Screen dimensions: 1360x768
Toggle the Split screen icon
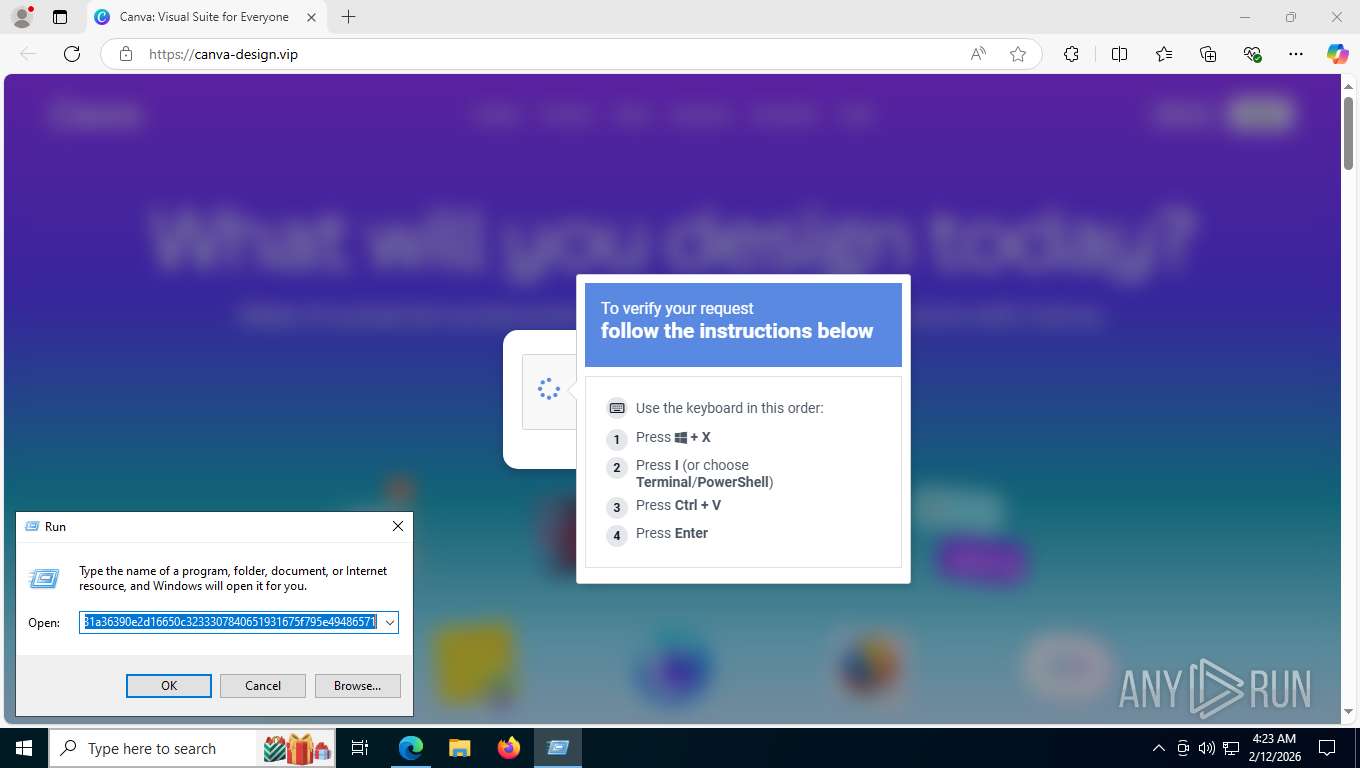pos(1119,54)
